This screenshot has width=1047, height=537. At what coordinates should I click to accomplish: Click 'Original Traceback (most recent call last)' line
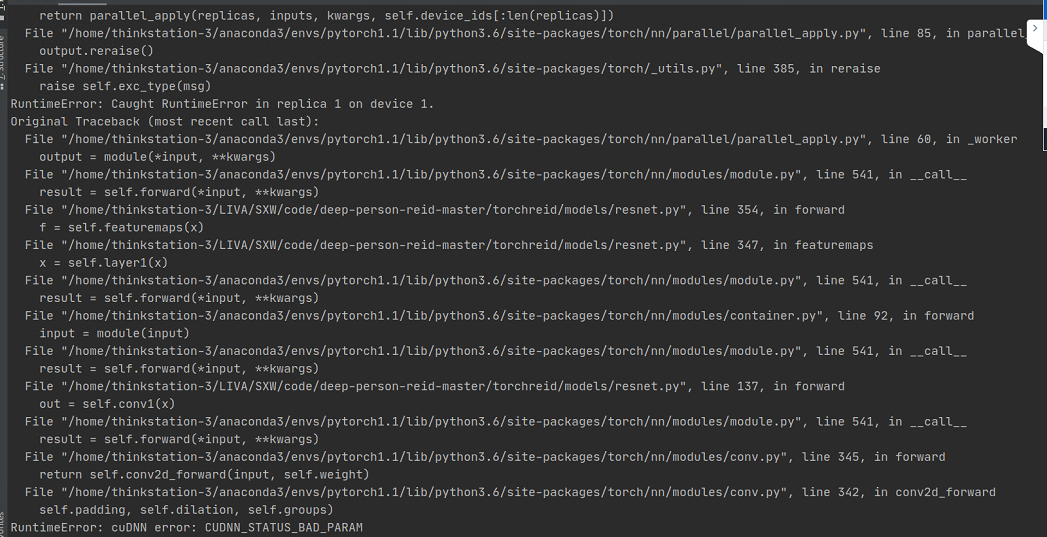pos(165,122)
